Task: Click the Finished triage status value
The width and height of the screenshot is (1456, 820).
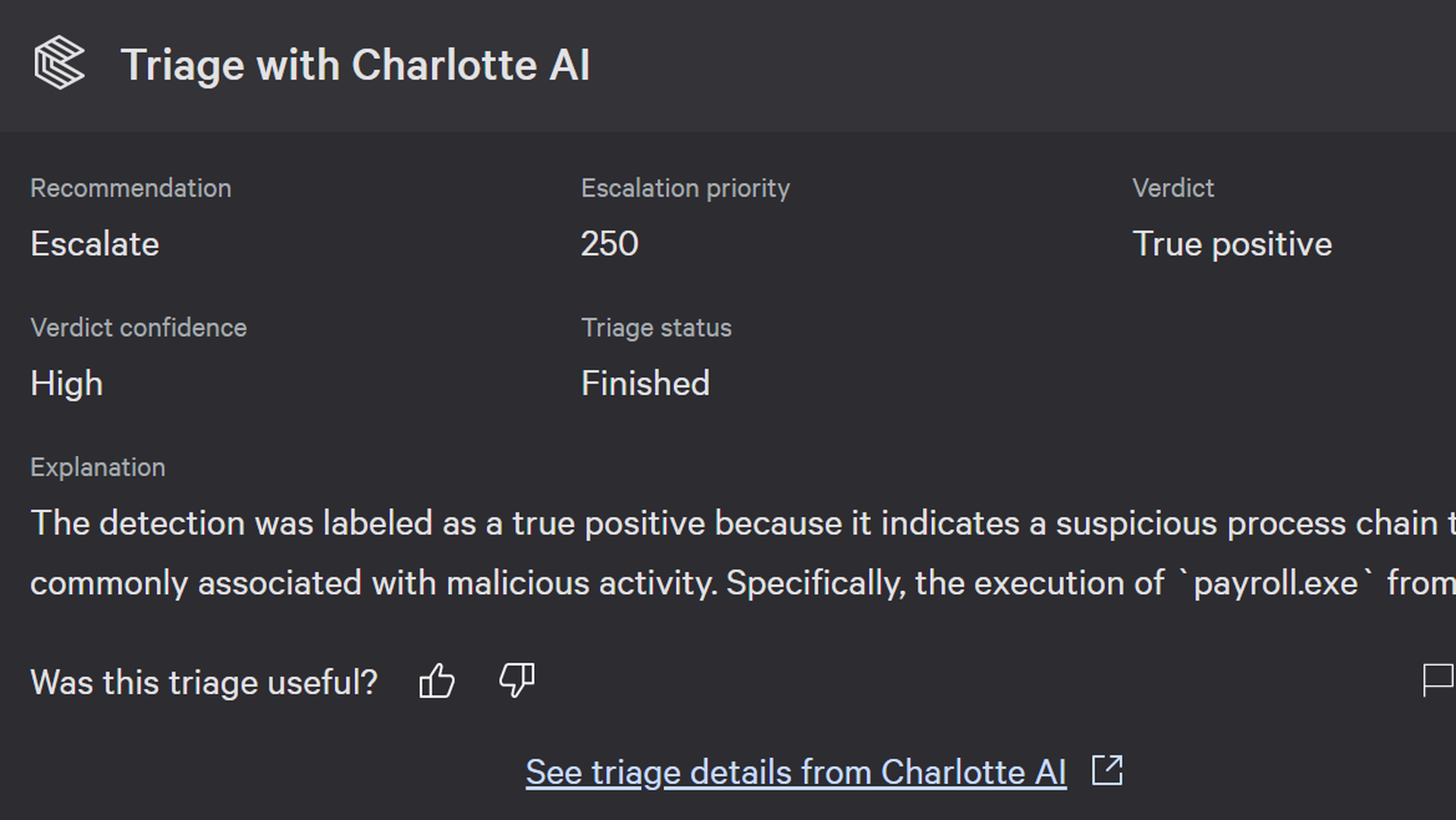Action: pos(645,384)
